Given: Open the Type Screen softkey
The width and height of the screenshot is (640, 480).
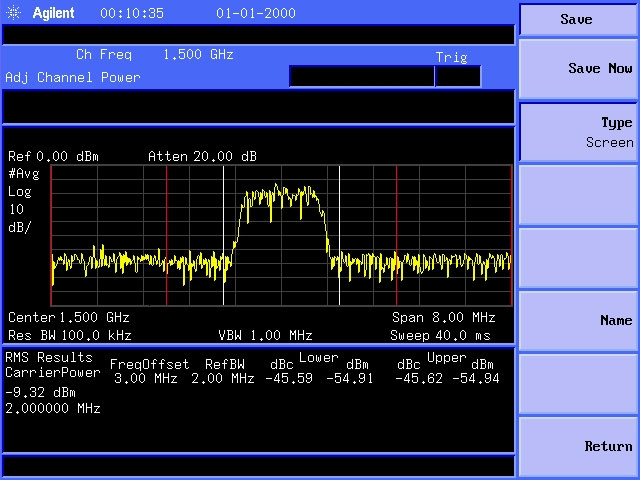Looking at the screenshot, I should coord(578,132).
